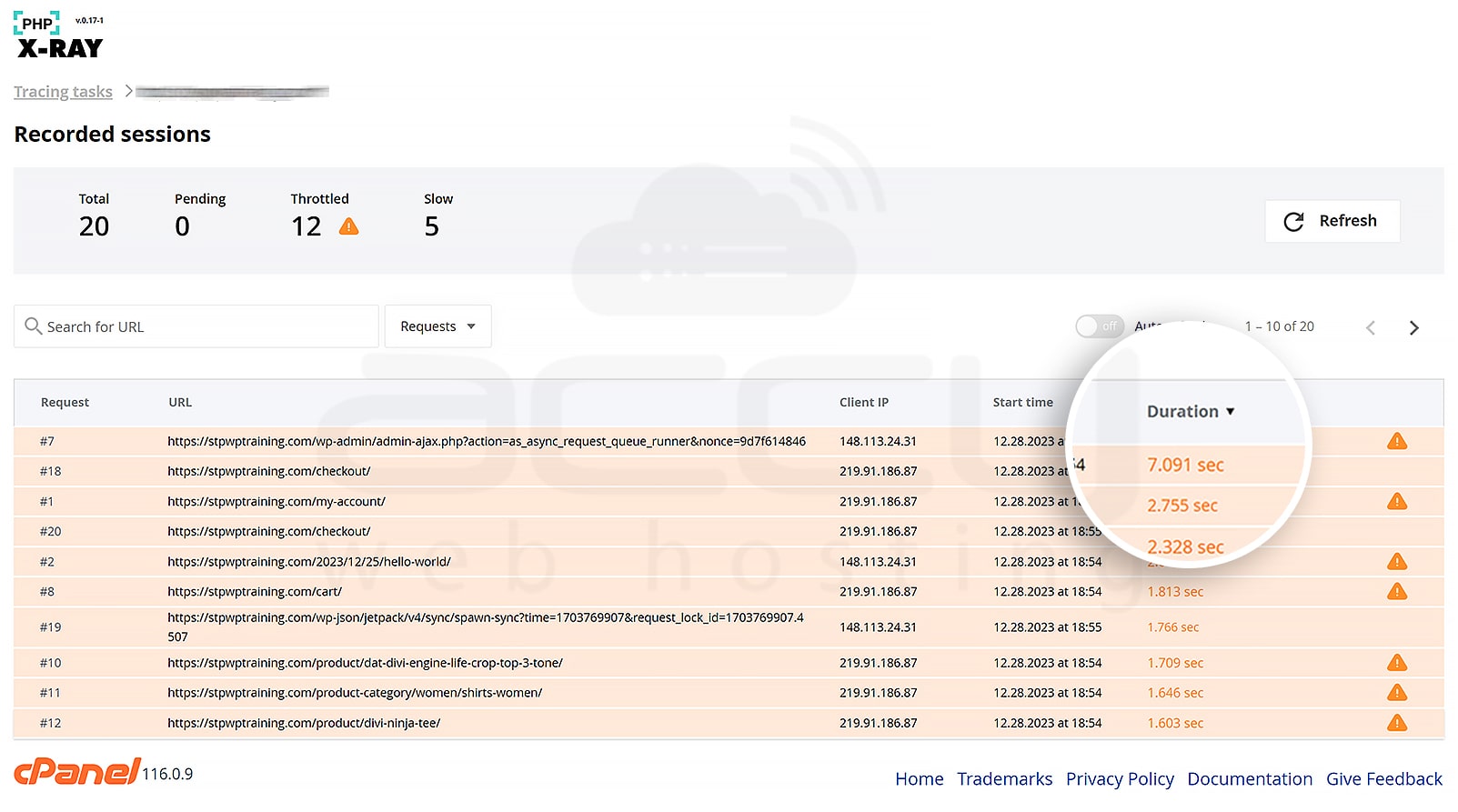The image size is (1458, 812).
Task: Click the cPanel logo
Action: click(77, 772)
